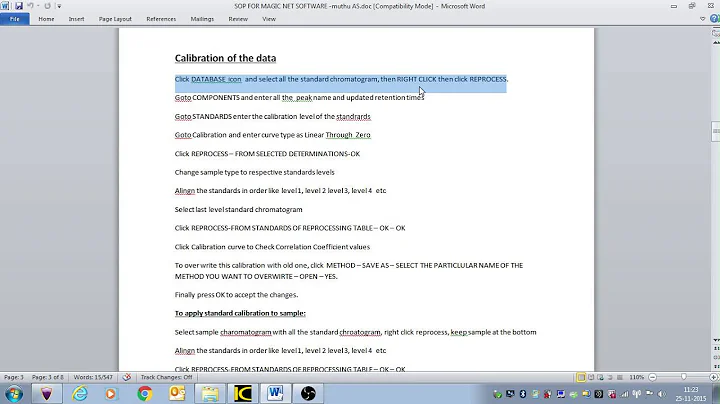Switch to the Insert ribbon tab
Viewport: 720px width, 404px height.
76,19
